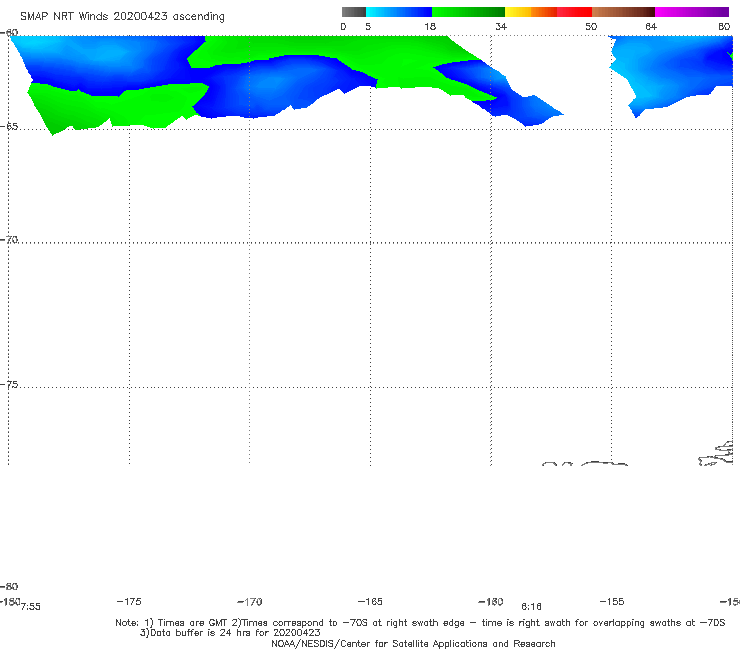Click the swath time '7:55'
The width and height of the screenshot is (740, 650).
click(x=31, y=607)
